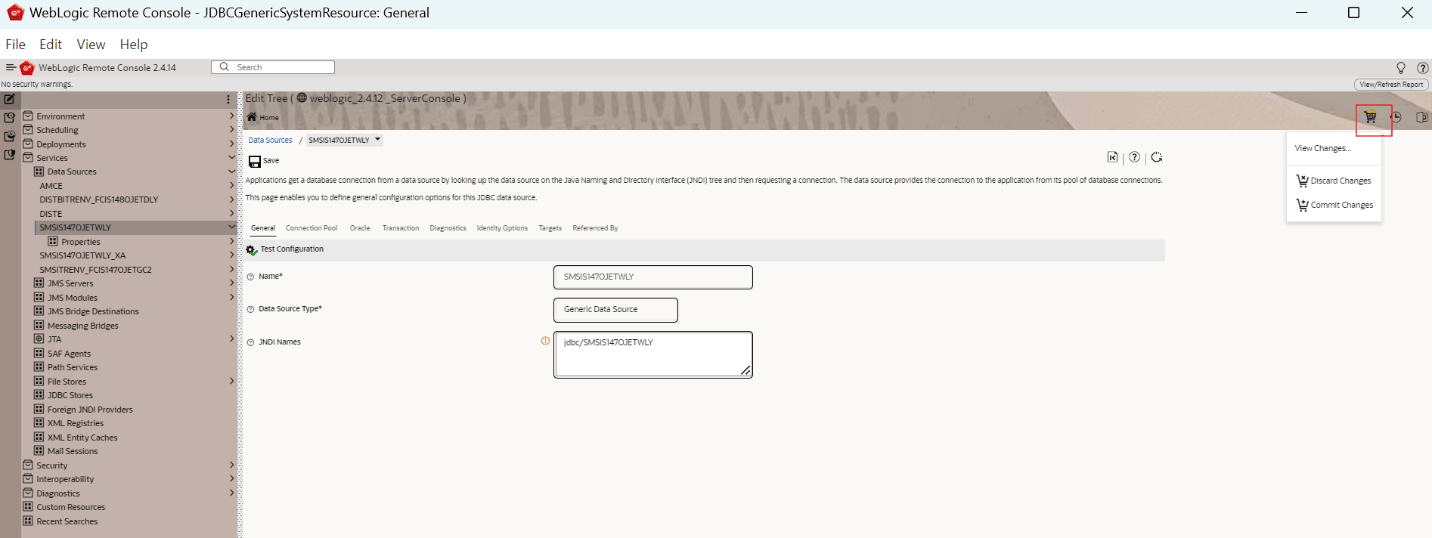Select the second perspective icon in the left strip
This screenshot has width=1432, height=538.
click(x=9, y=117)
